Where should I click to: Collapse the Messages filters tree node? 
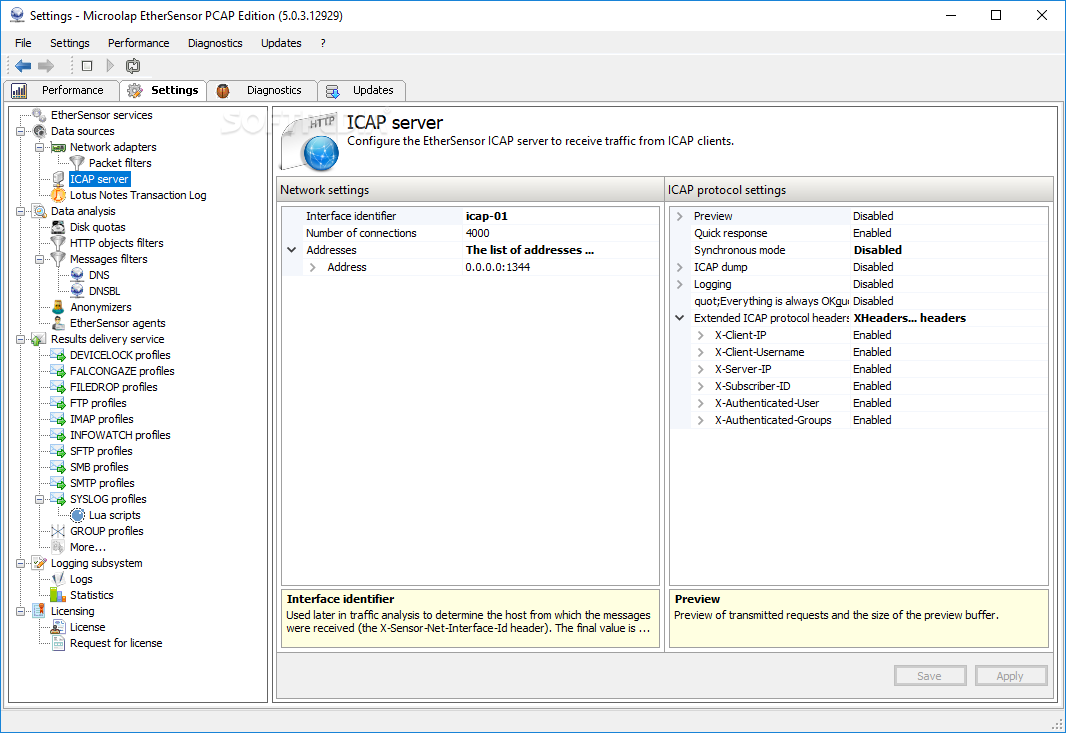tap(39, 259)
